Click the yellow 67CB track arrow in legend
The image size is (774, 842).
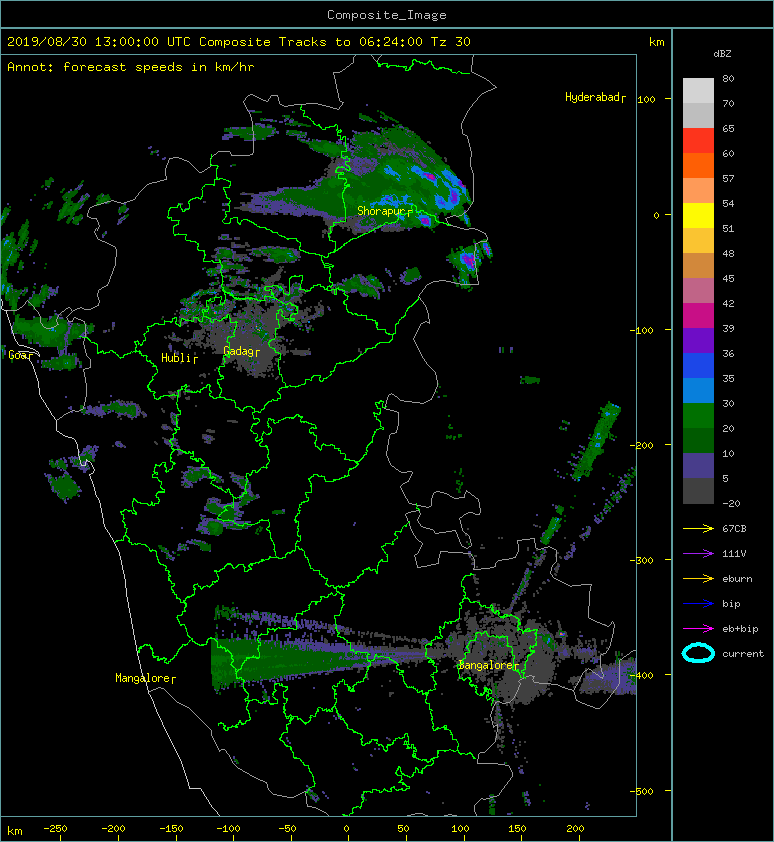(x=698, y=528)
